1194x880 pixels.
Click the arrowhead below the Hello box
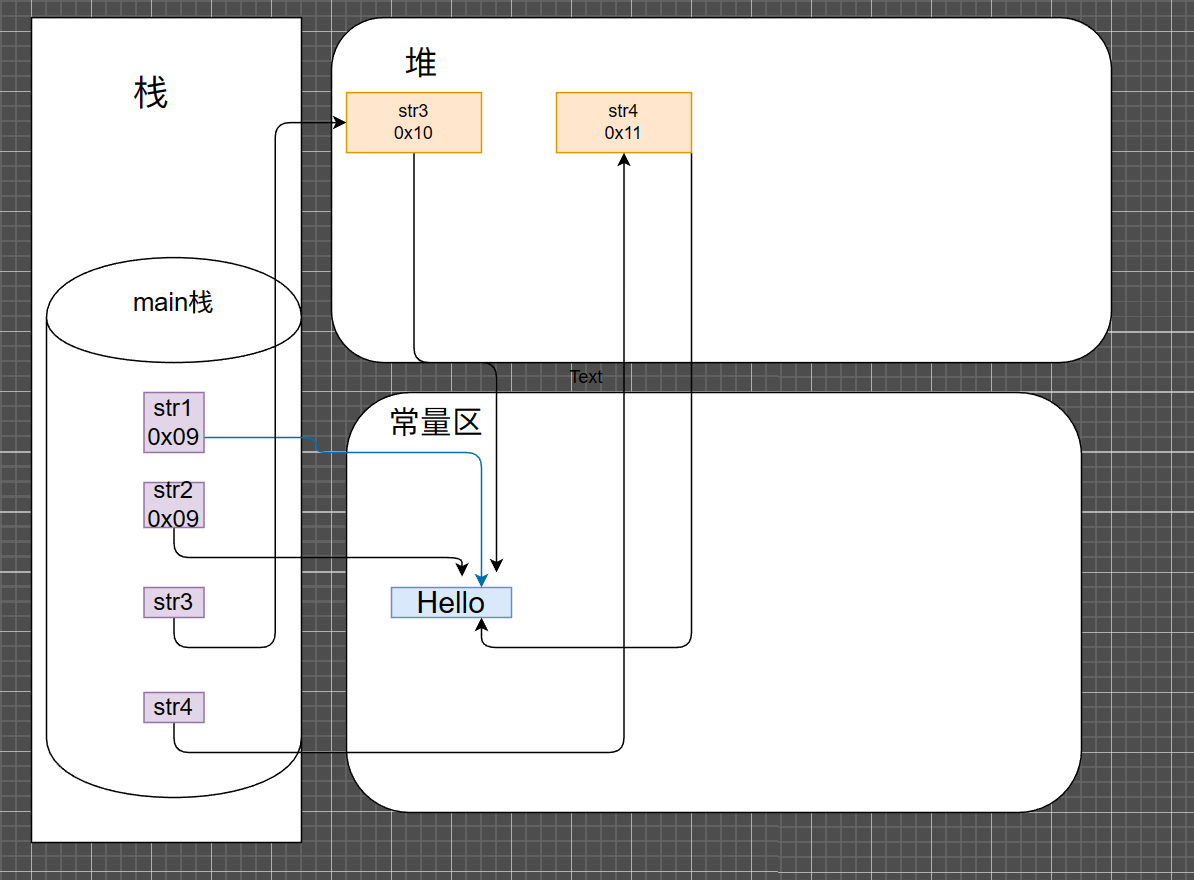click(x=482, y=625)
